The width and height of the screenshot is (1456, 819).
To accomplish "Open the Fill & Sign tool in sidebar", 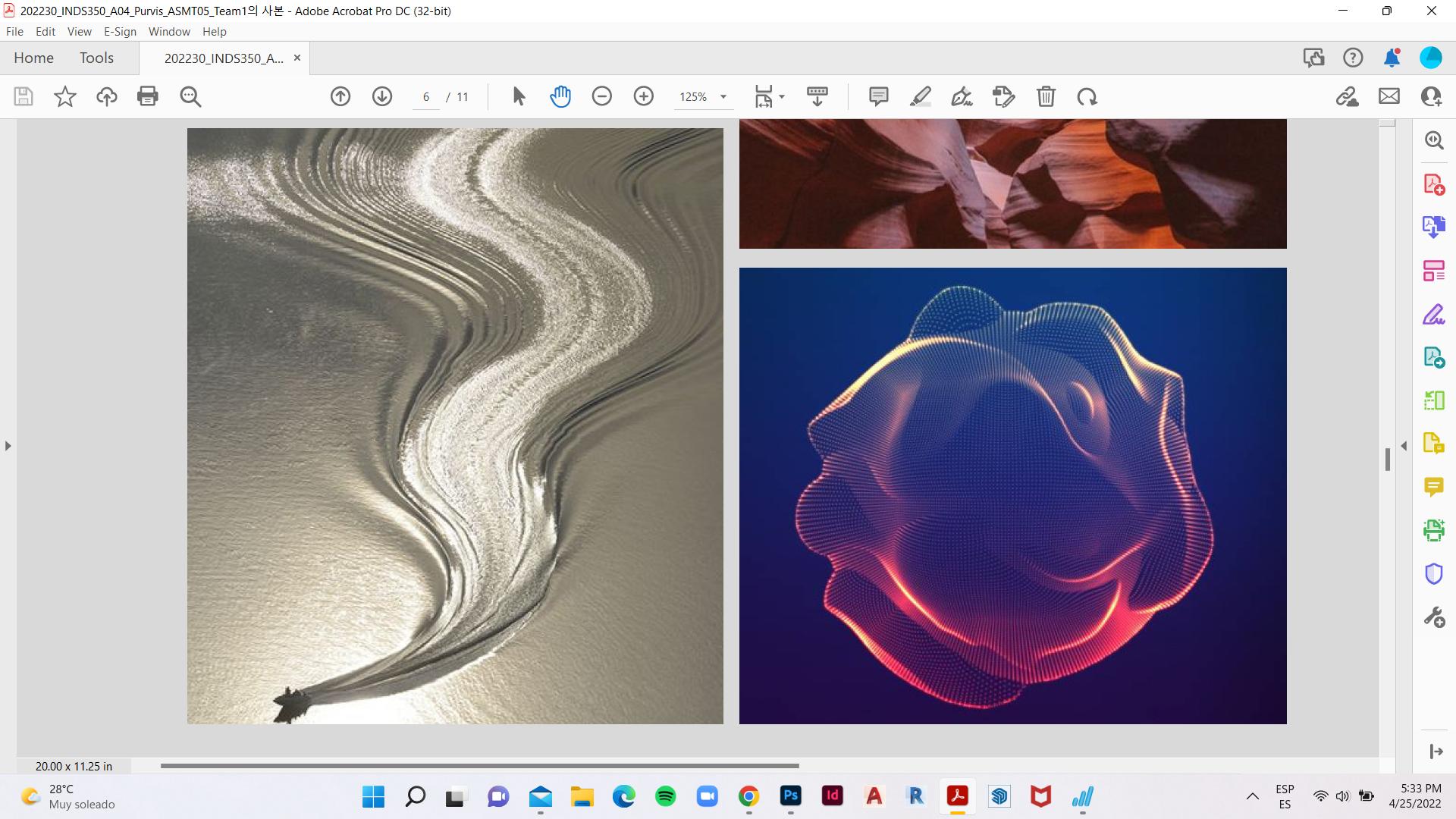I will pos(1433,314).
